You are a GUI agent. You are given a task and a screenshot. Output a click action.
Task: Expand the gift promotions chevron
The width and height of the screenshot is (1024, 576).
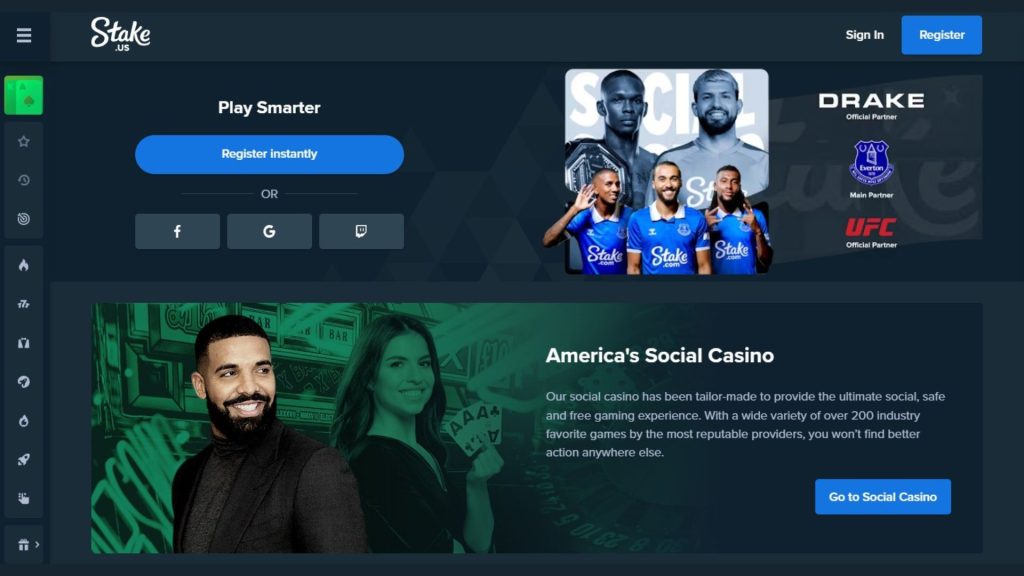pyautogui.click(x=37, y=544)
